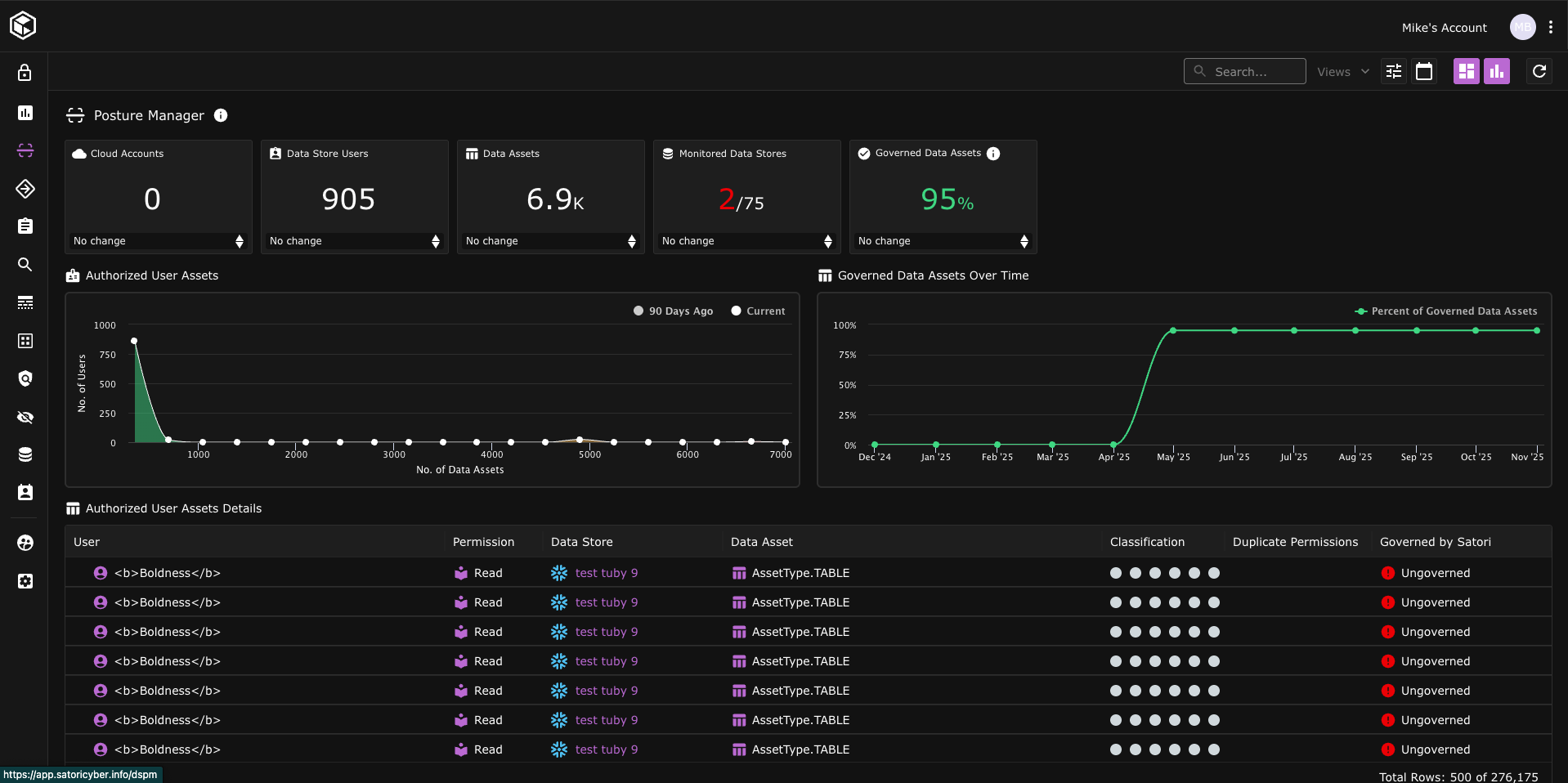
Task: Switch to the bar chart view
Action: [1497, 72]
